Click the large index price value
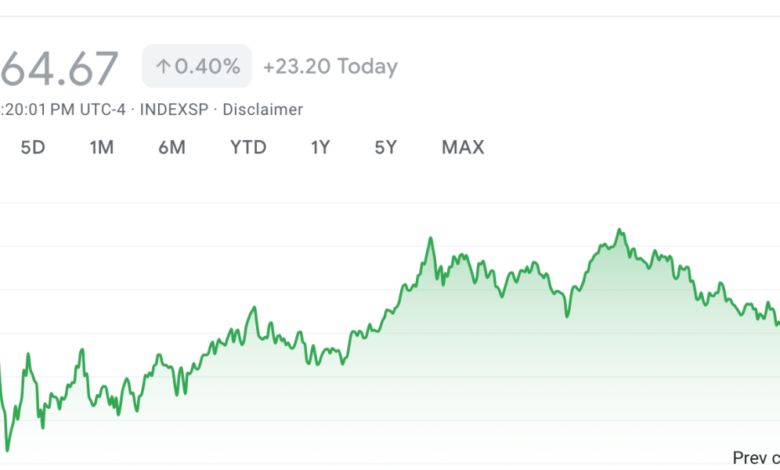The image size is (780, 470). (x=58, y=68)
